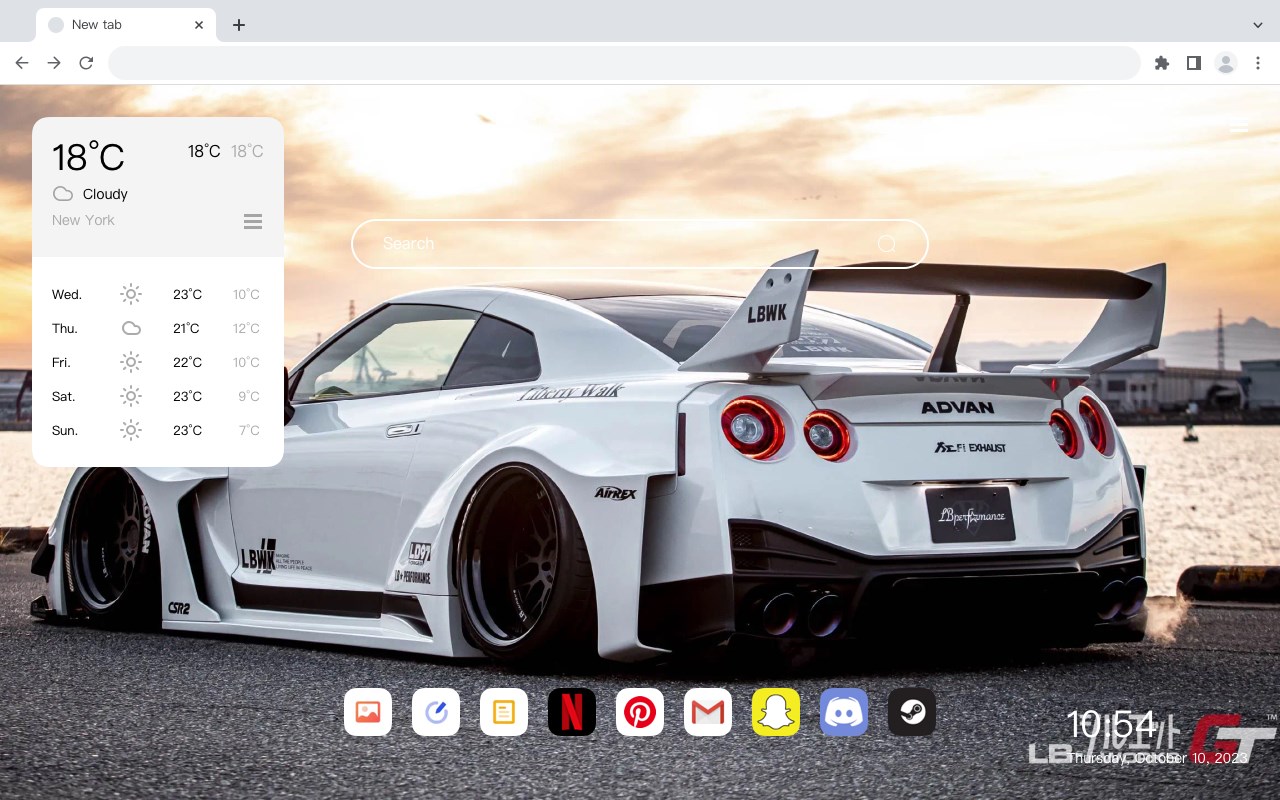Open the blue circle-and-pencil shortcut
1280x800 pixels.
436,712
